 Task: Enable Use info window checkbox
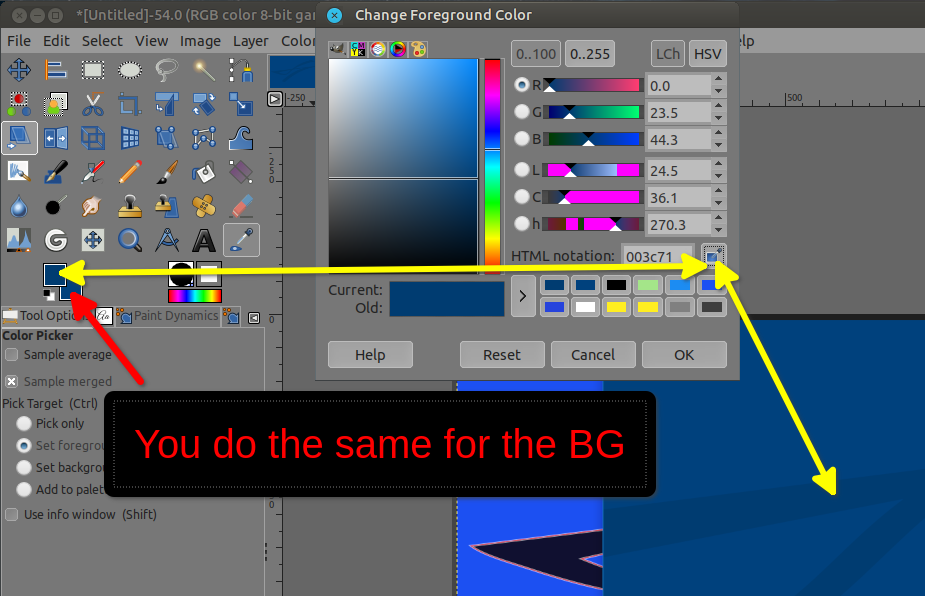point(11,515)
